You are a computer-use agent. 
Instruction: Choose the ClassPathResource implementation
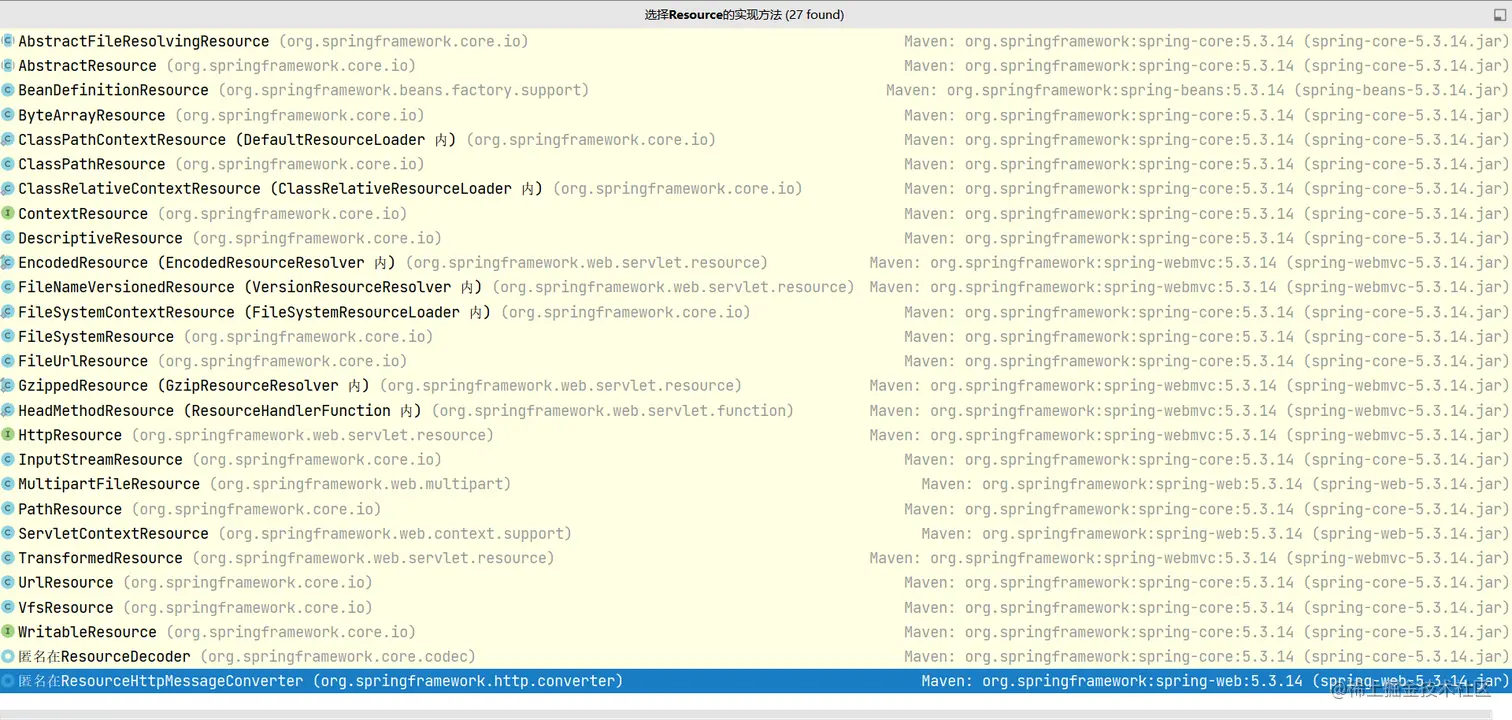[x=756, y=164]
